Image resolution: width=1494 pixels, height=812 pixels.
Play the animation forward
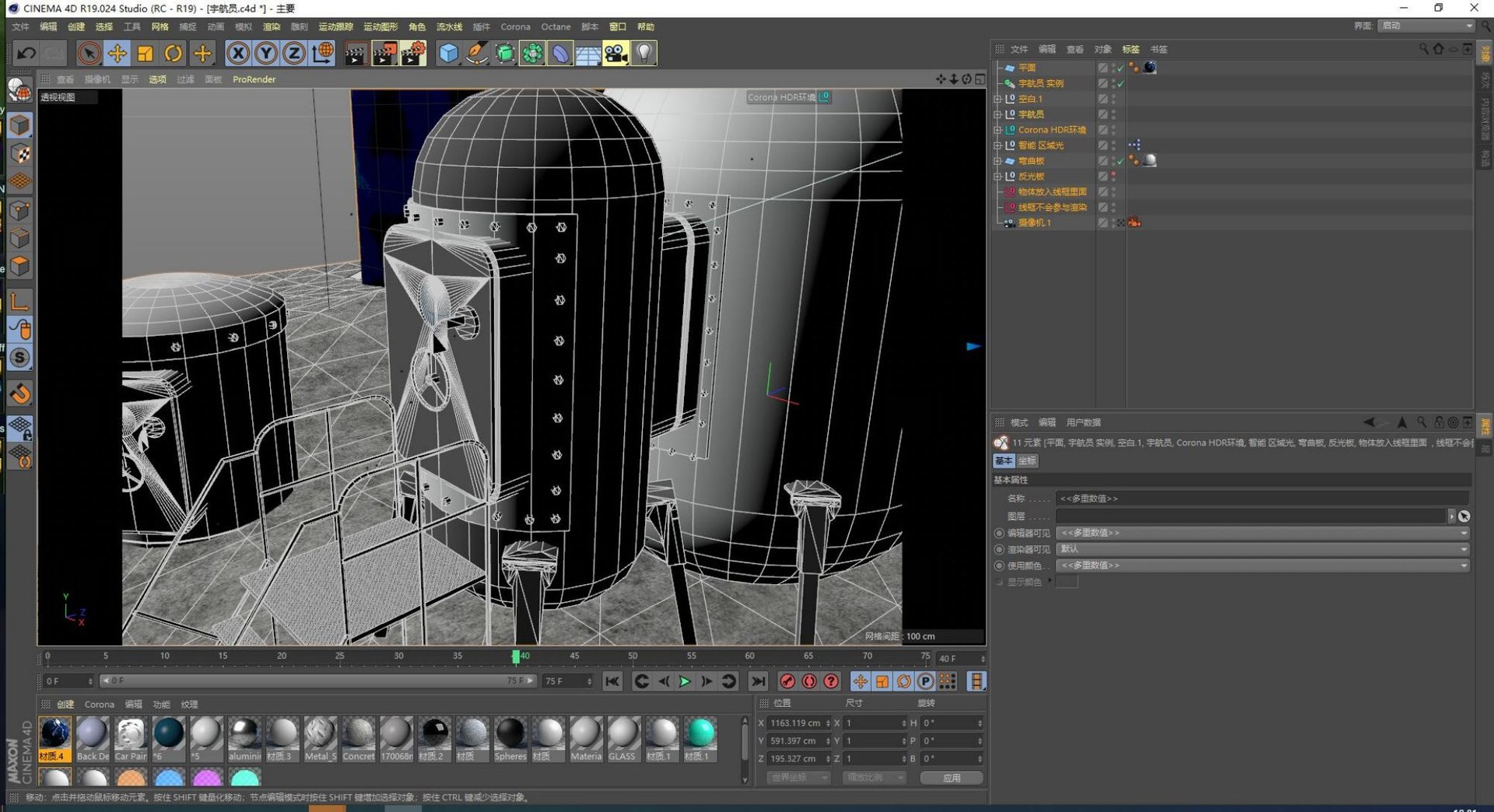(x=685, y=681)
